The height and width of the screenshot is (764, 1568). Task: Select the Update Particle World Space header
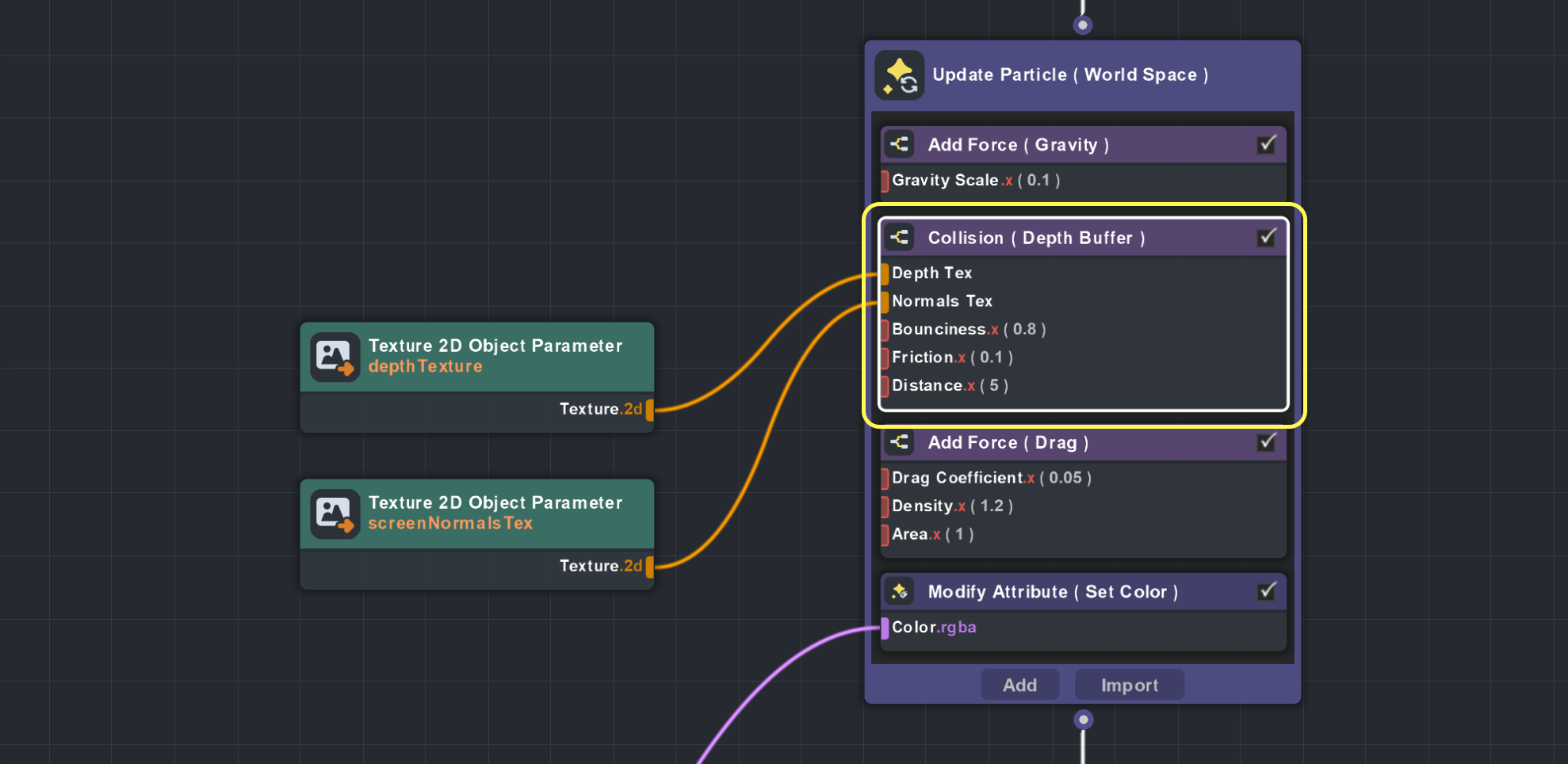tap(1070, 75)
